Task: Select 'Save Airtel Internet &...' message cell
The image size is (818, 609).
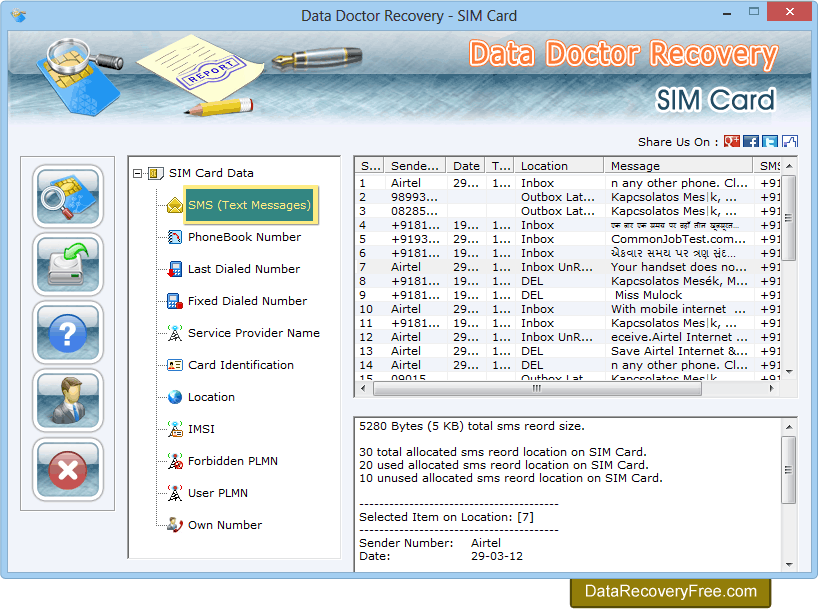Action: [x=679, y=351]
